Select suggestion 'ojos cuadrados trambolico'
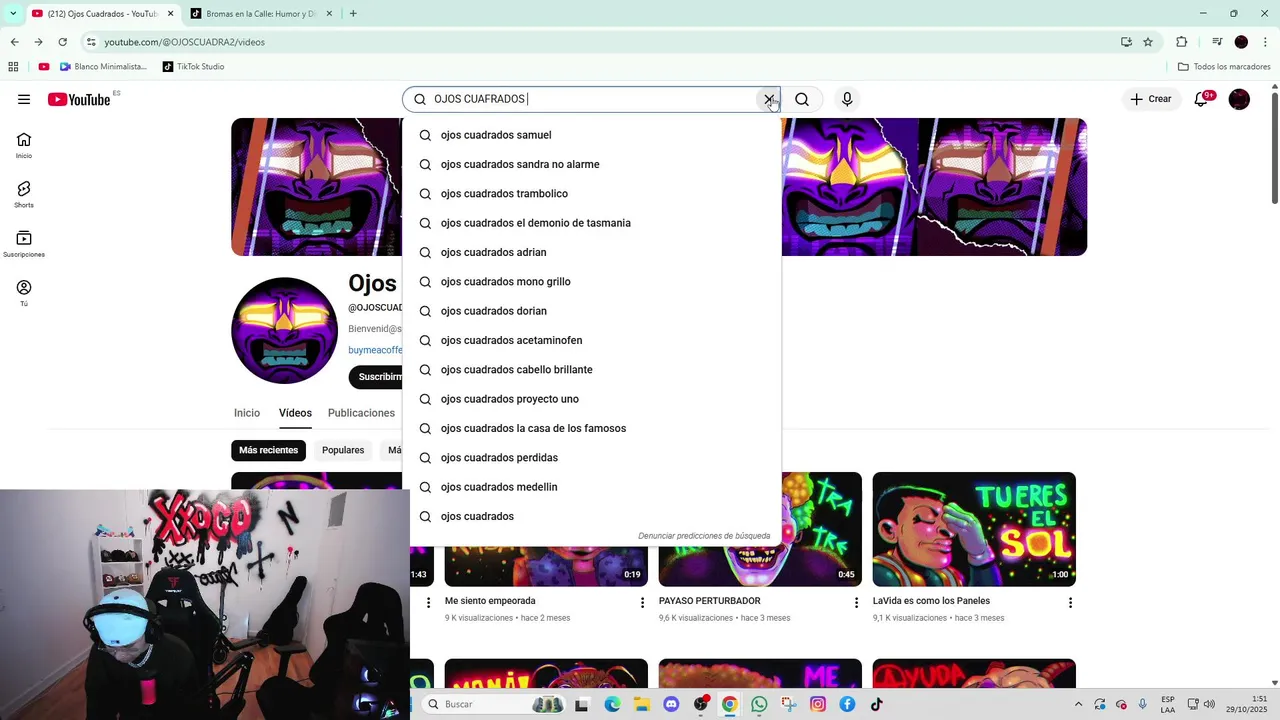Viewport: 1280px width, 720px height. (592, 194)
